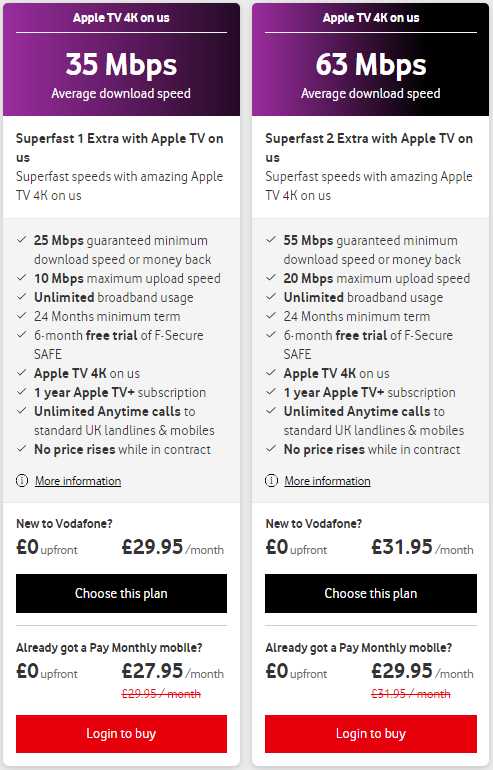This screenshot has width=493, height=770.
Task: Choose the Superfast 1 Extra plan at £29.95
Action: [121, 593]
